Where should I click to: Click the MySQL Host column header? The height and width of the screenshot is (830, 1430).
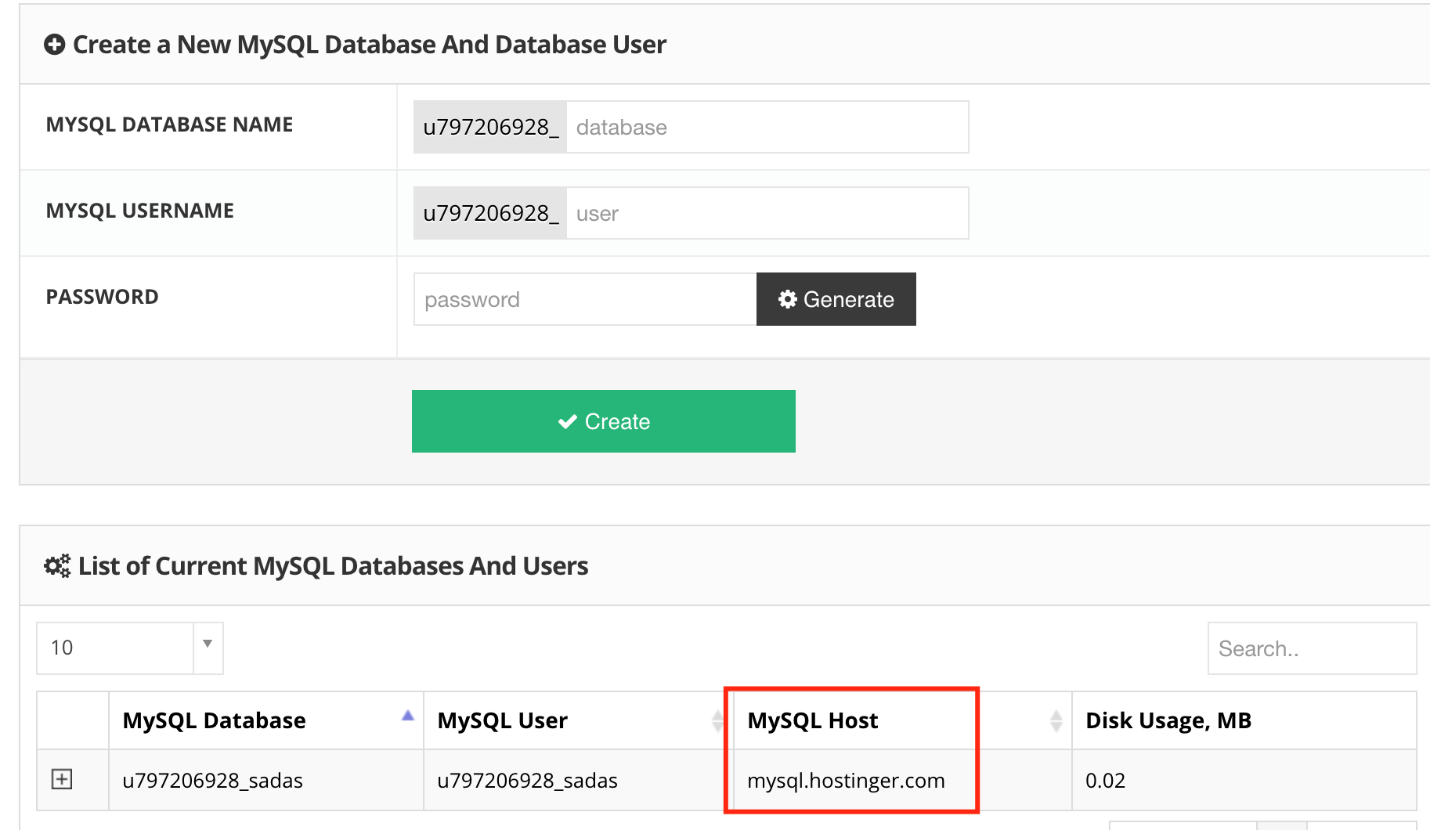tap(903, 720)
